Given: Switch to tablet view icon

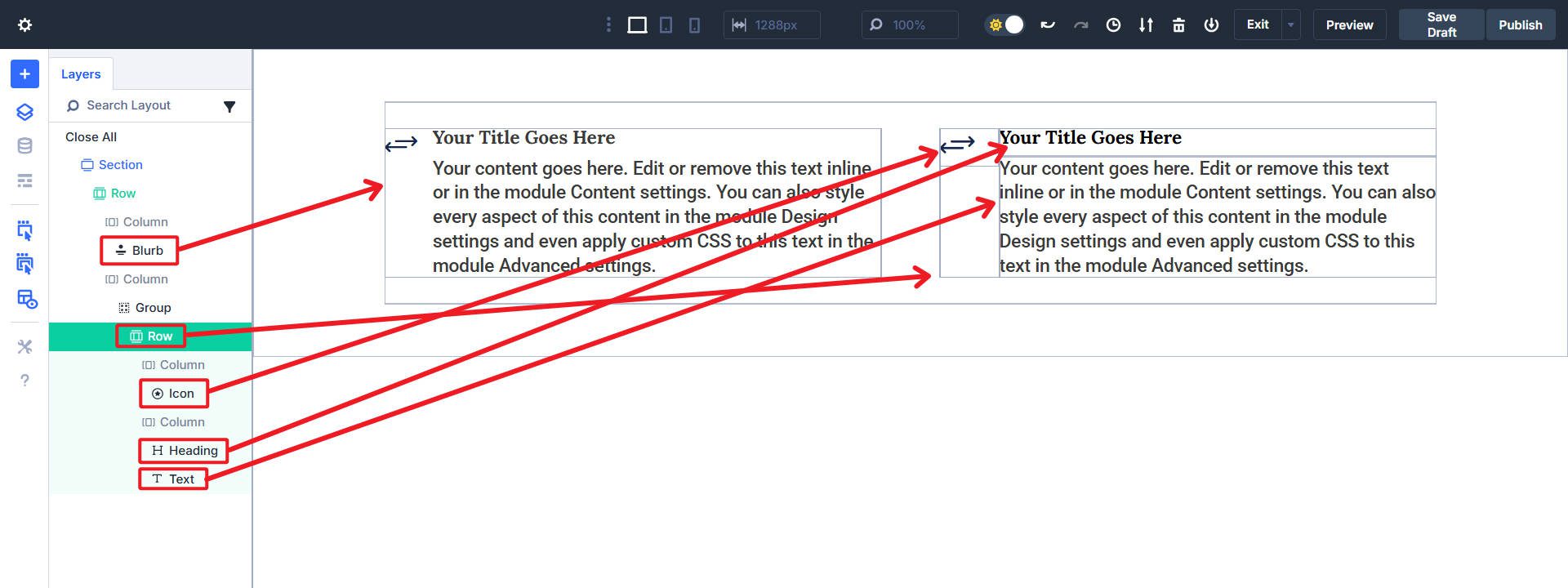Looking at the screenshot, I should pyautogui.click(x=666, y=25).
